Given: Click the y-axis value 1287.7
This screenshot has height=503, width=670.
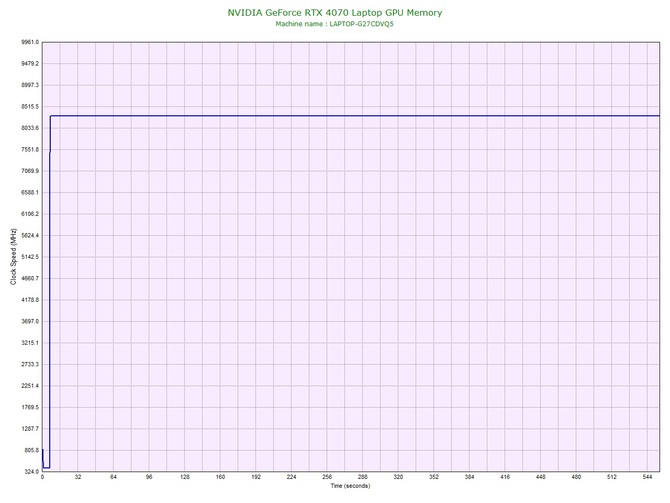Looking at the screenshot, I should tap(30, 429).
